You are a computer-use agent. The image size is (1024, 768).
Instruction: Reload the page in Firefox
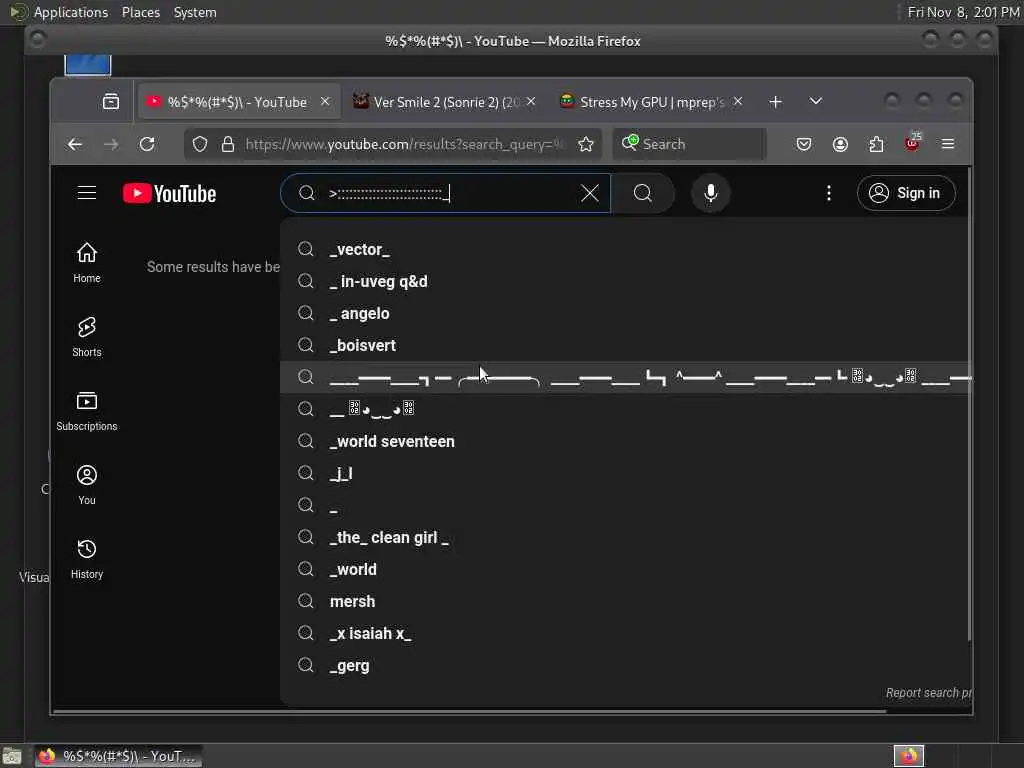(147, 144)
